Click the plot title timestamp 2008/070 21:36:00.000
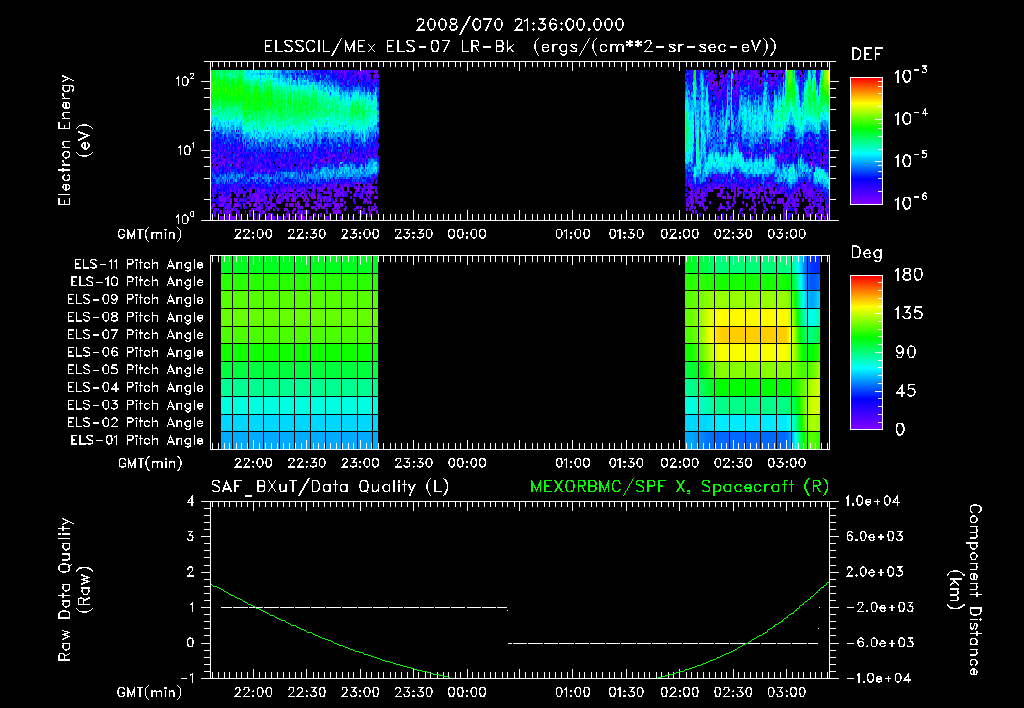1024x708 pixels. (x=520, y=25)
